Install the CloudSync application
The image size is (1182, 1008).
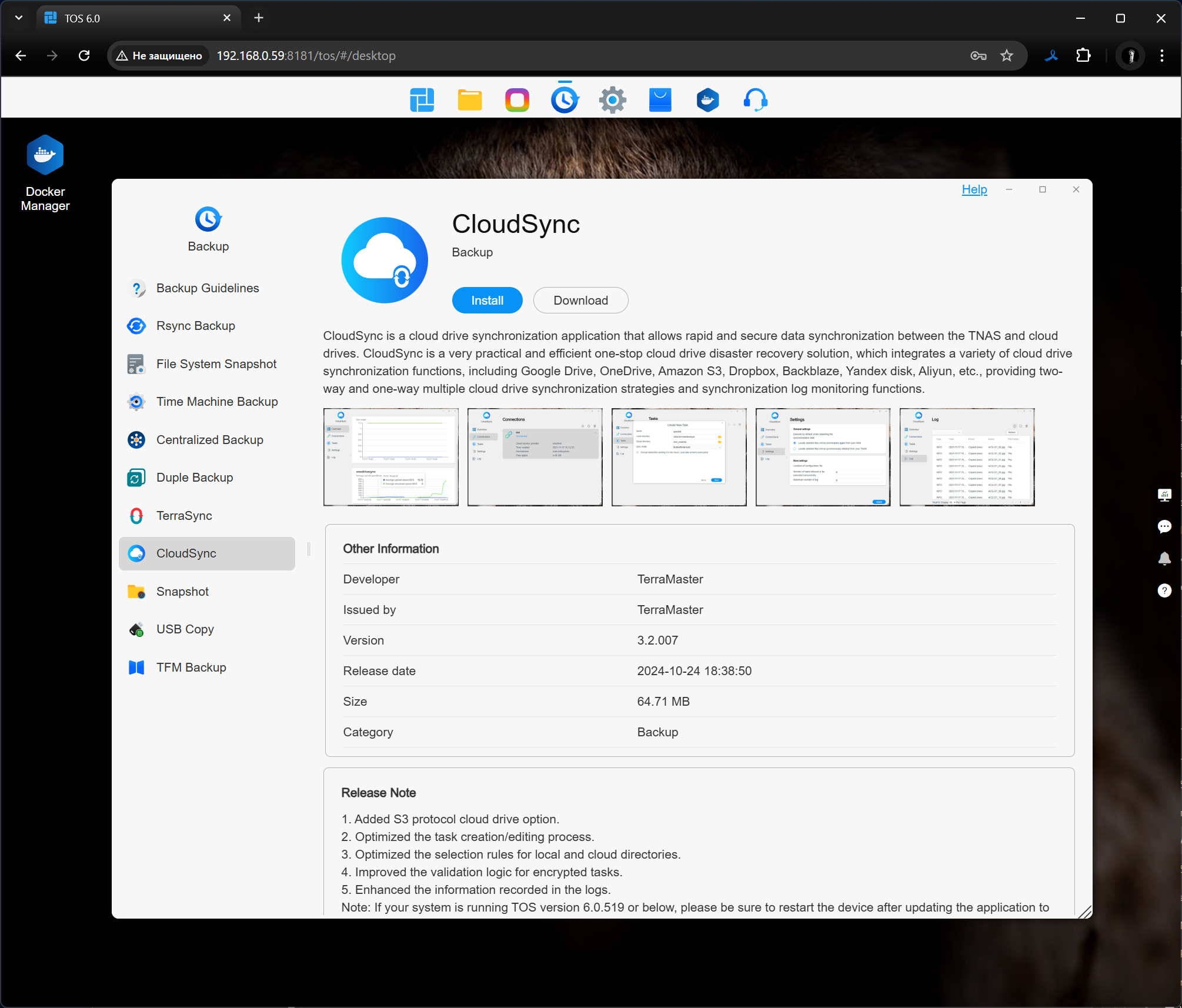[487, 301]
